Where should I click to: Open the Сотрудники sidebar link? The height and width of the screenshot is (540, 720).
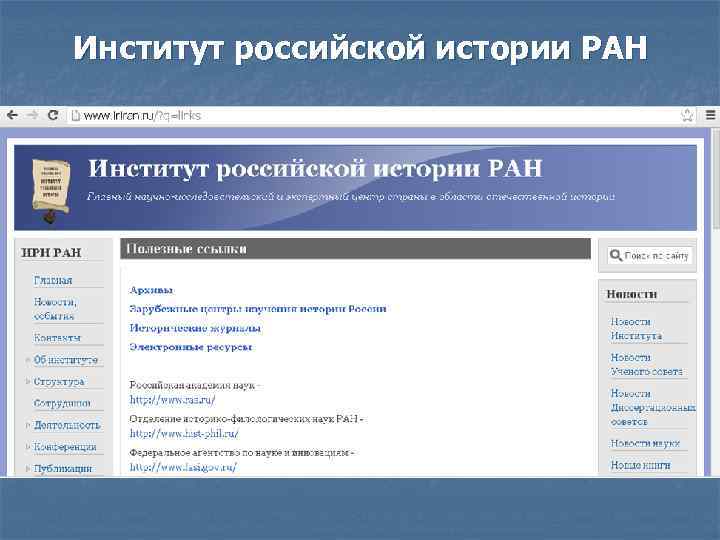62,403
